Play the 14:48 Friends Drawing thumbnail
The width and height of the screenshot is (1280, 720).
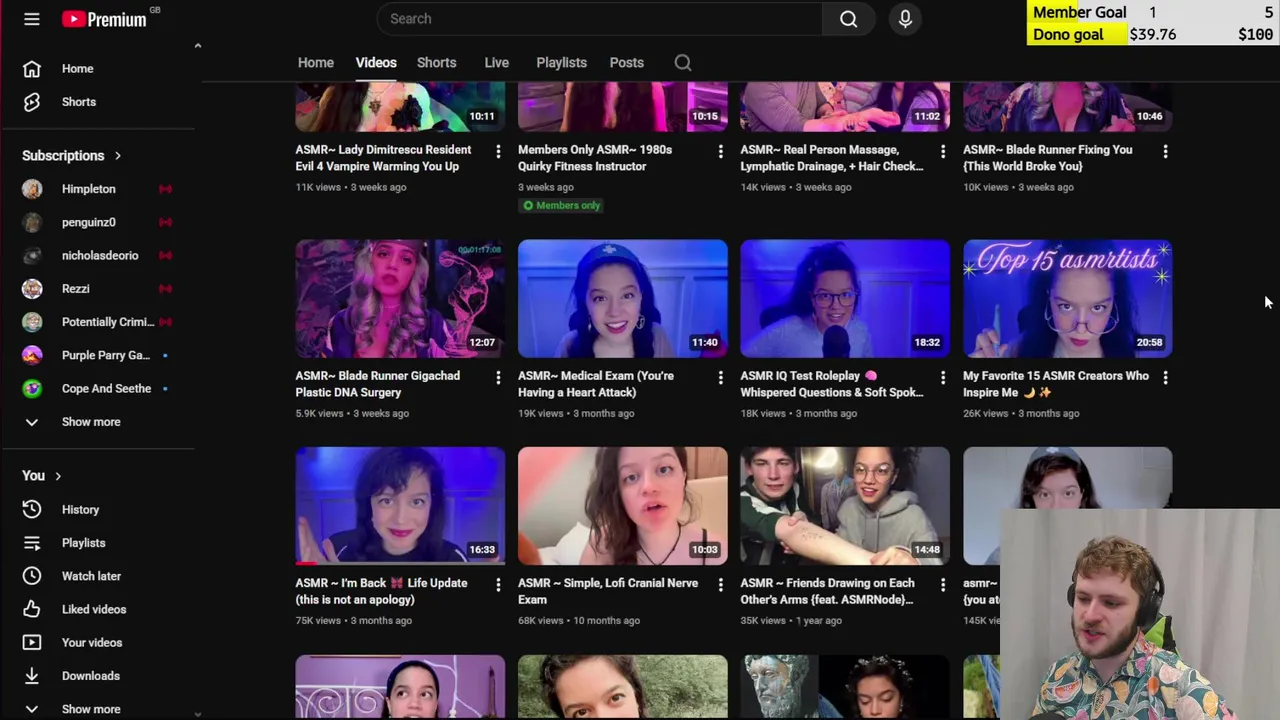[845, 505]
